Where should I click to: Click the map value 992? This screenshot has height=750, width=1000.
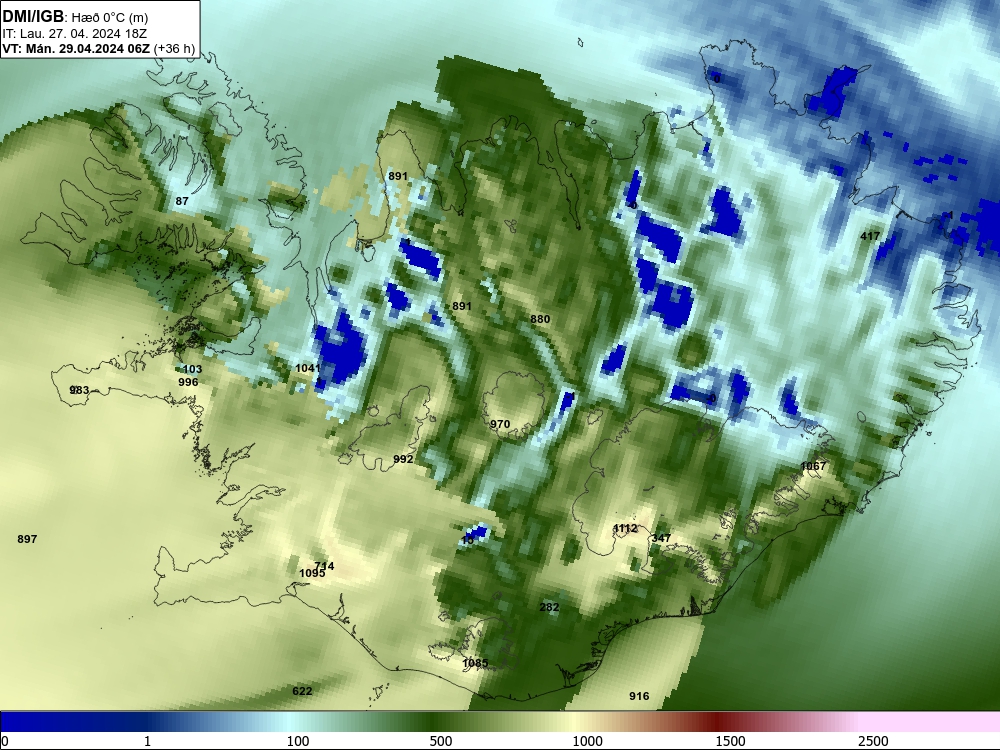tap(403, 459)
